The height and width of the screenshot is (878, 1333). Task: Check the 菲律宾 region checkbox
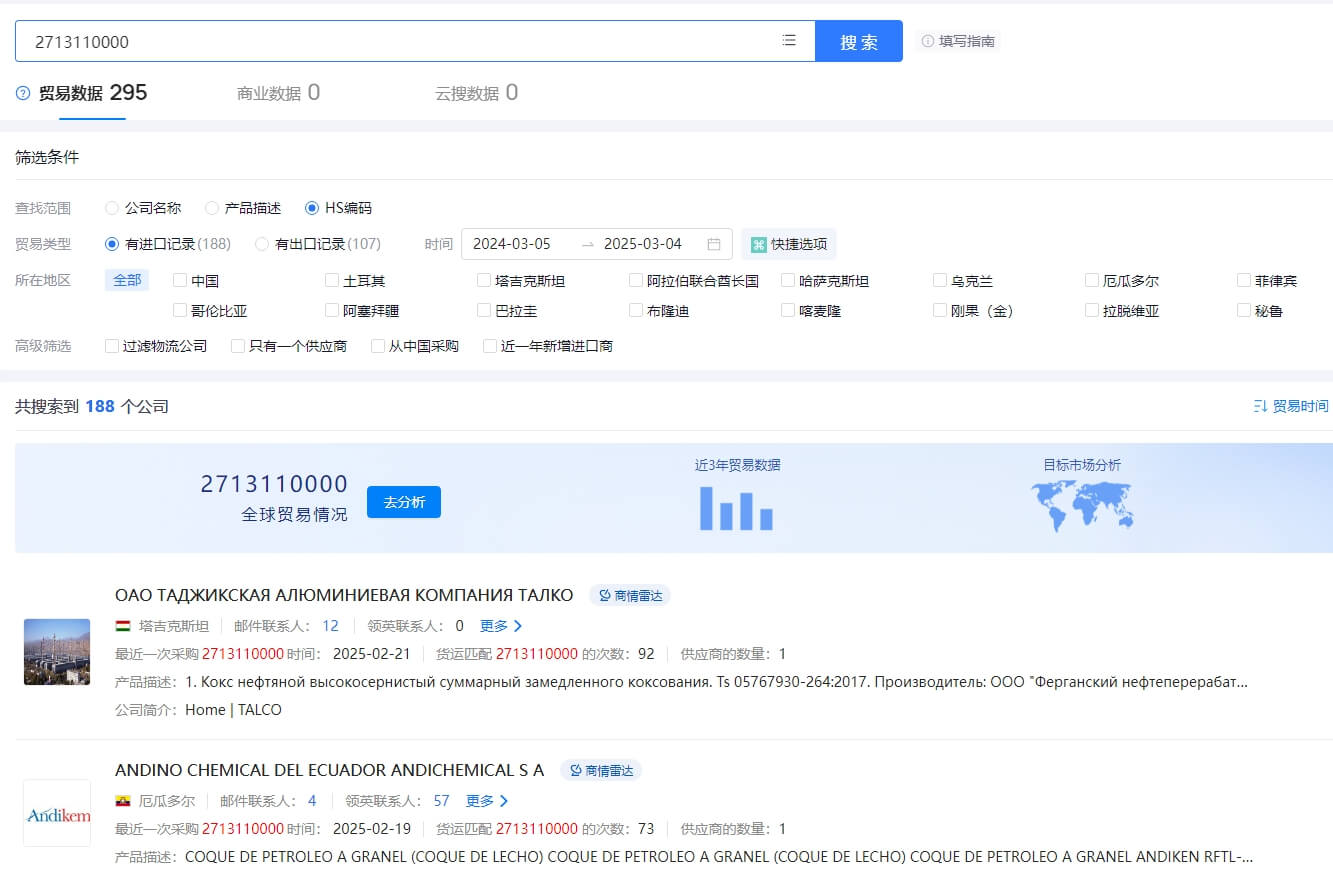click(1244, 281)
